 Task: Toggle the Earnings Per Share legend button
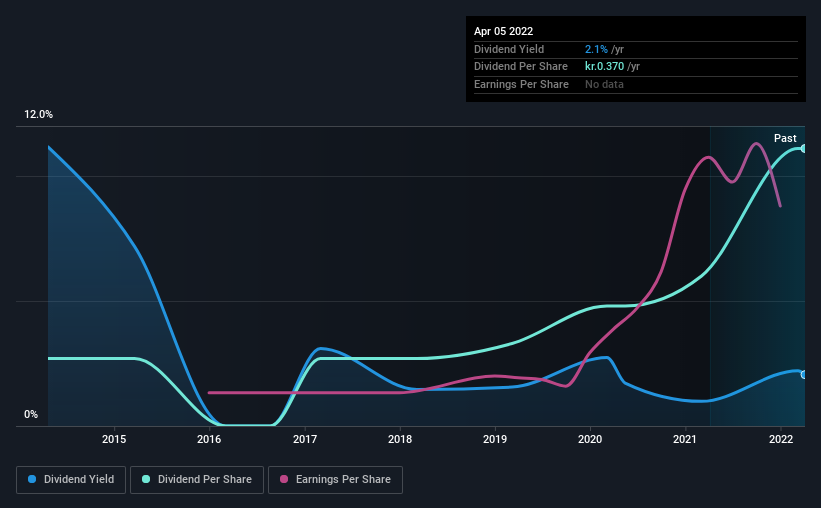(x=335, y=480)
